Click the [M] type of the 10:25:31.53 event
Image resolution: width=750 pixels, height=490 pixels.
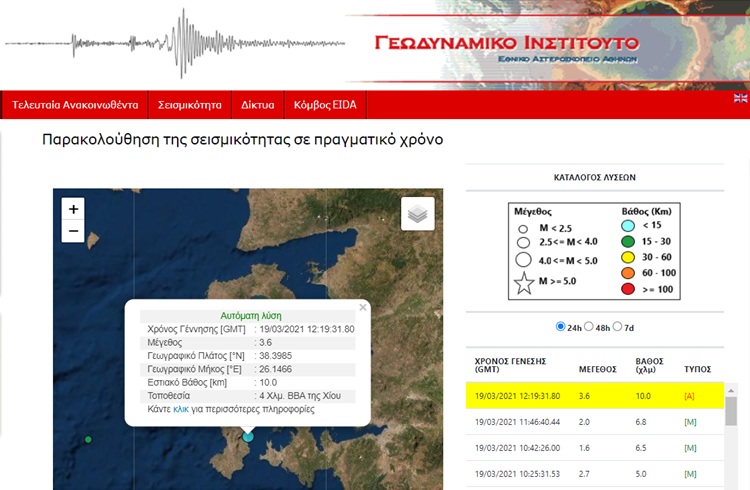tap(689, 472)
